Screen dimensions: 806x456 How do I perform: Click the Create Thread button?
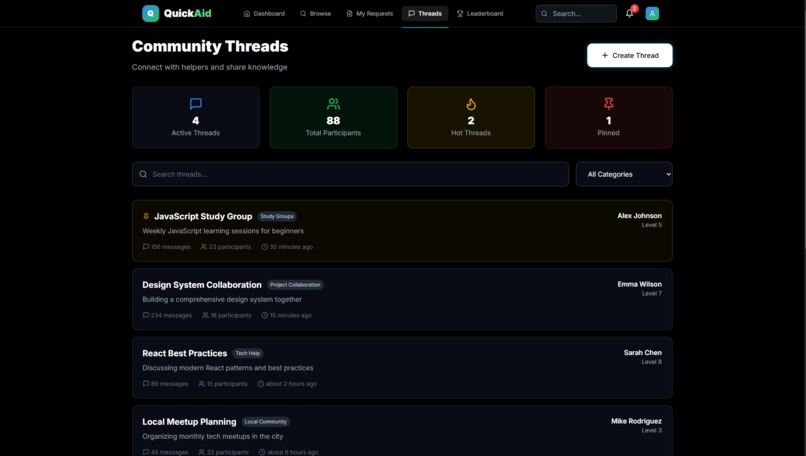[630, 55]
